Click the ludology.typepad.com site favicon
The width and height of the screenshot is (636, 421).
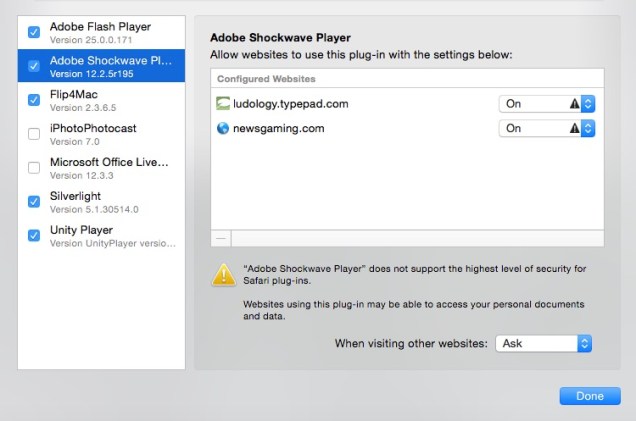pyautogui.click(x=223, y=104)
